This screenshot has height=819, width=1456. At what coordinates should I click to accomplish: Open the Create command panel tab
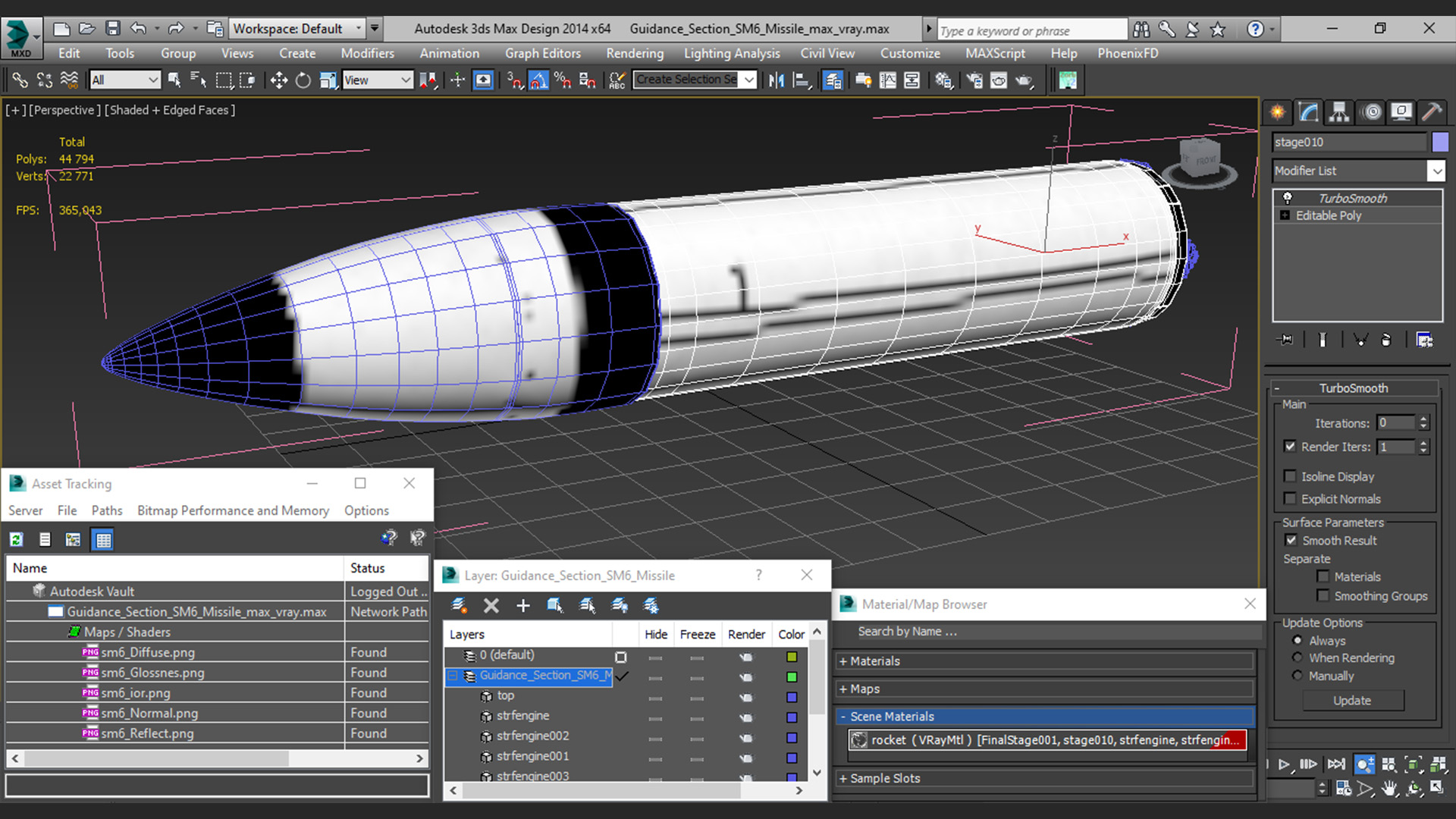click(x=1278, y=112)
